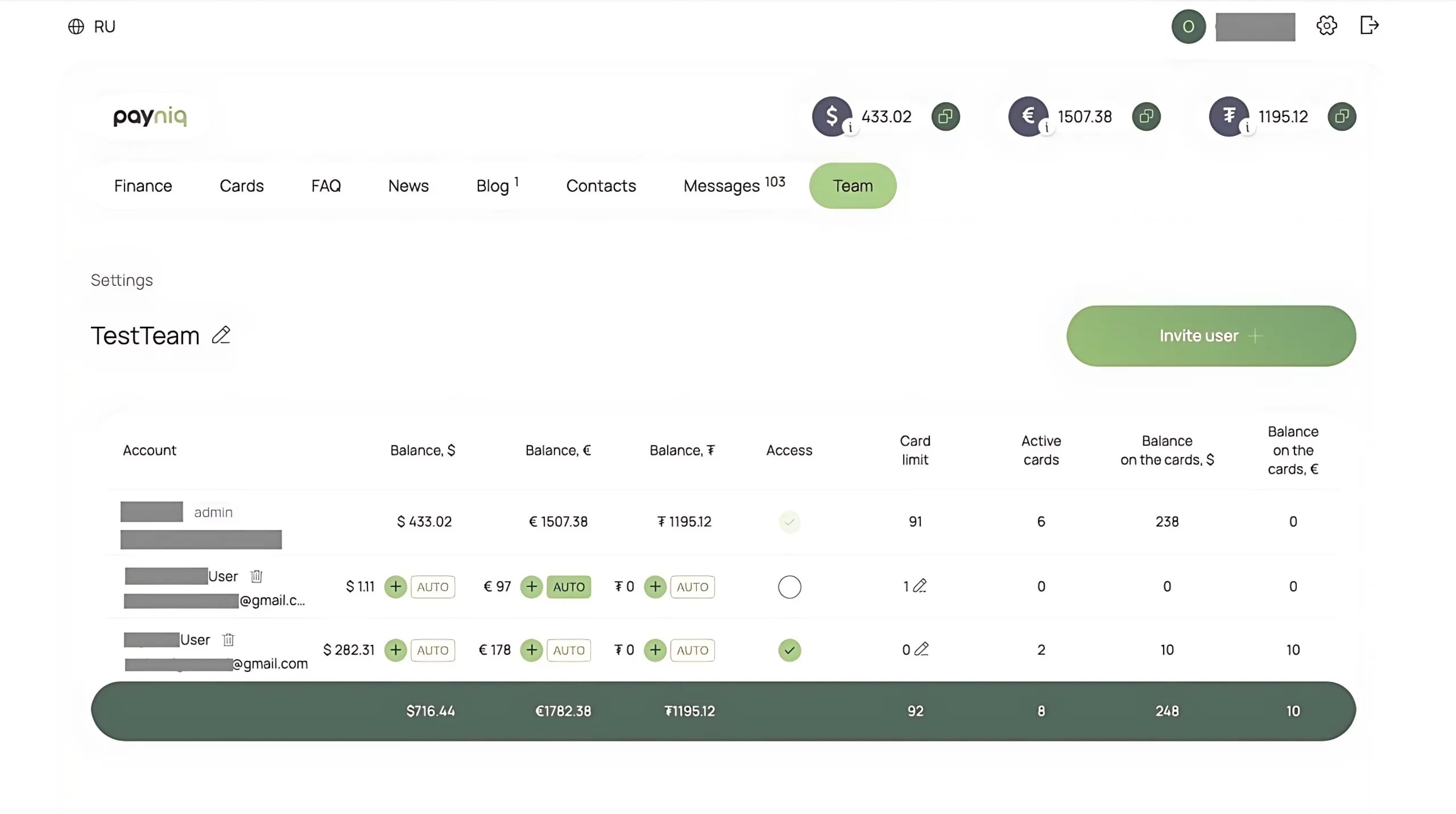The height and width of the screenshot is (814, 1456).
Task: Disable access for the $ 282.31 user
Action: click(789, 650)
